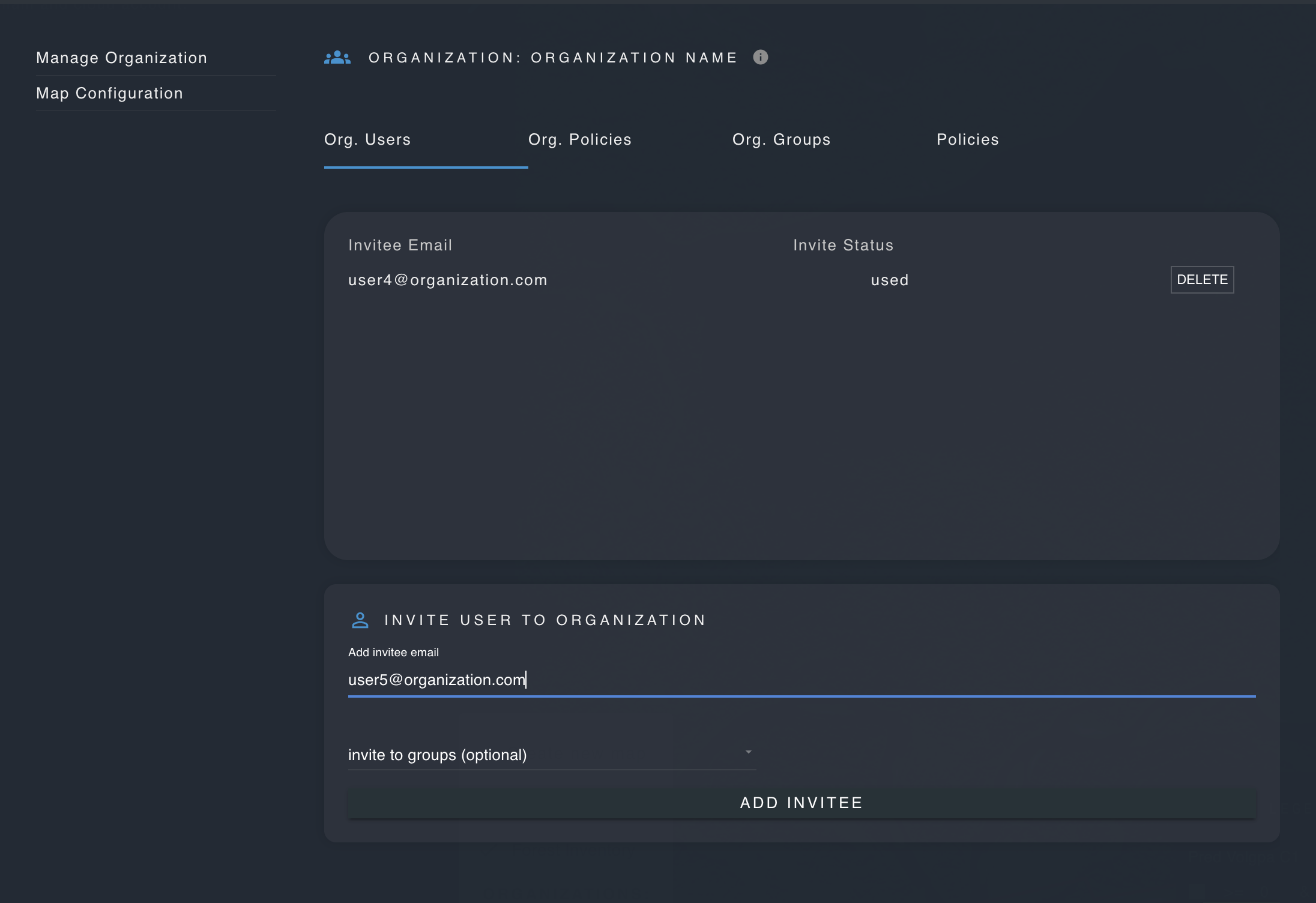Open Map Configuration in sidebar

[x=110, y=93]
